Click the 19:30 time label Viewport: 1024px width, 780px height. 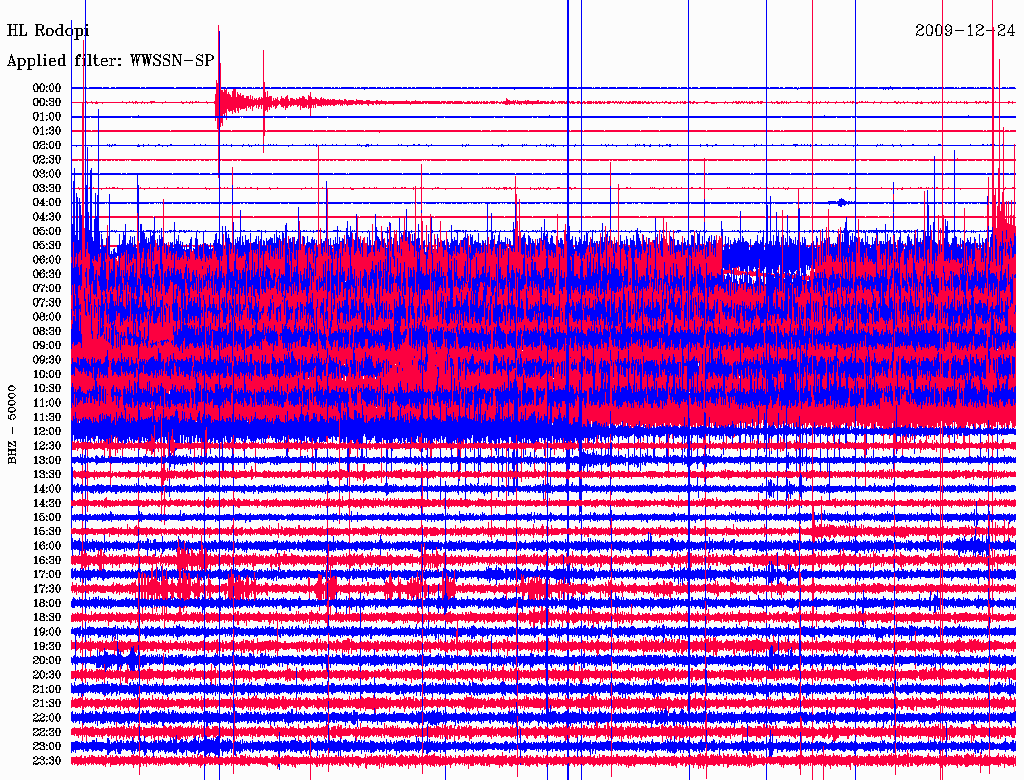tap(47, 646)
